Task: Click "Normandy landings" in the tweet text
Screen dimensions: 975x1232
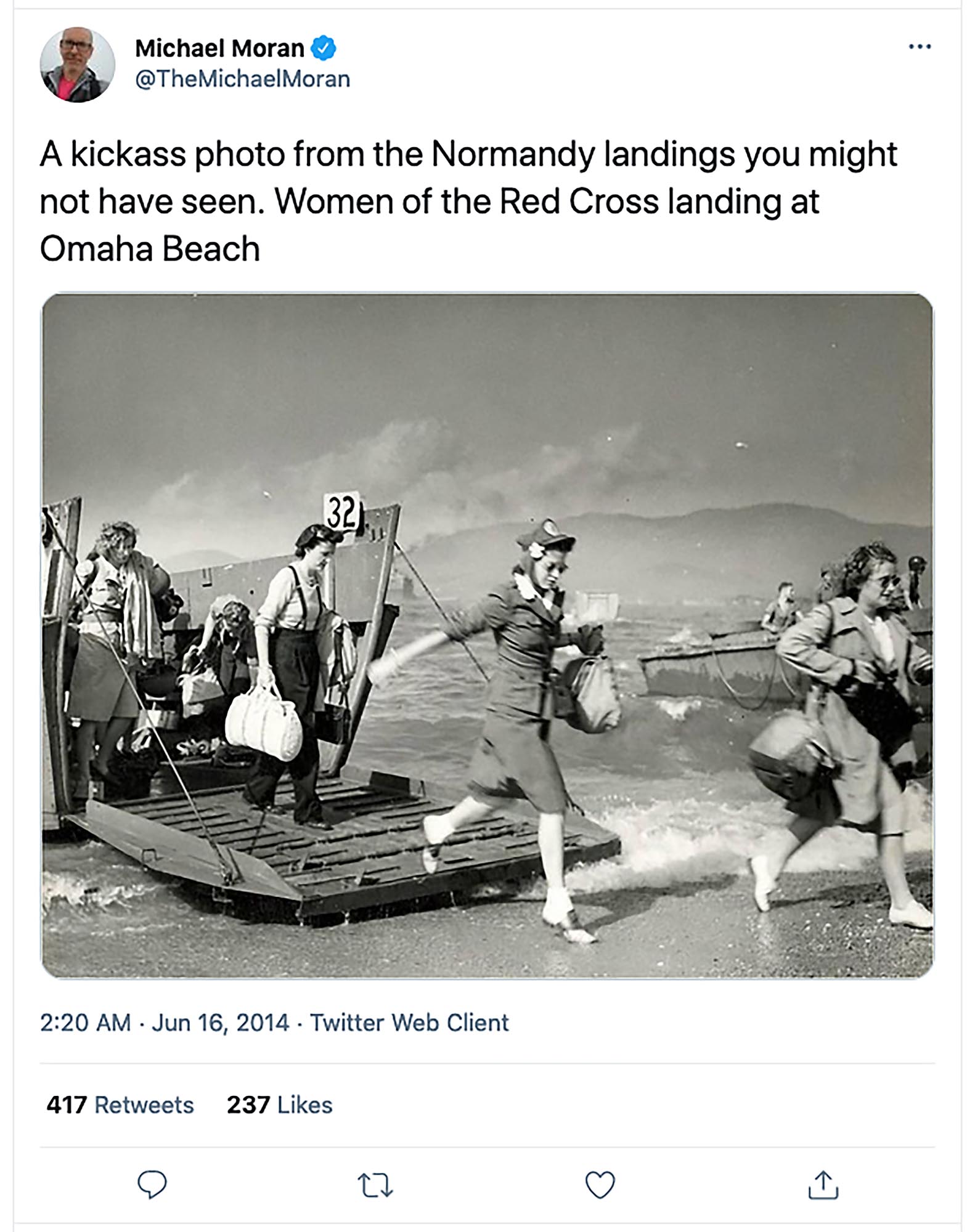Action: (582, 154)
